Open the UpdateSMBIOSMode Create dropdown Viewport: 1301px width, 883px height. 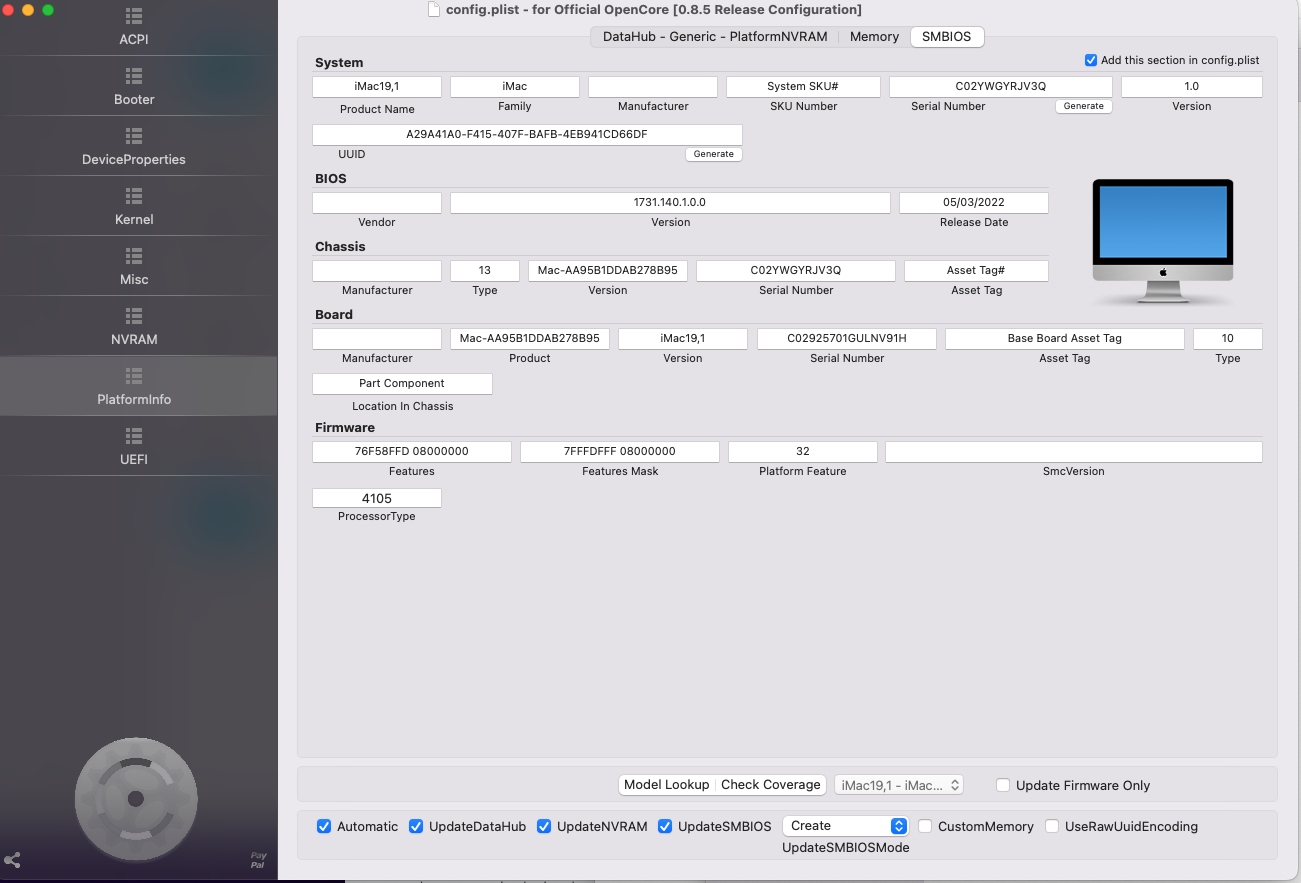(x=845, y=826)
